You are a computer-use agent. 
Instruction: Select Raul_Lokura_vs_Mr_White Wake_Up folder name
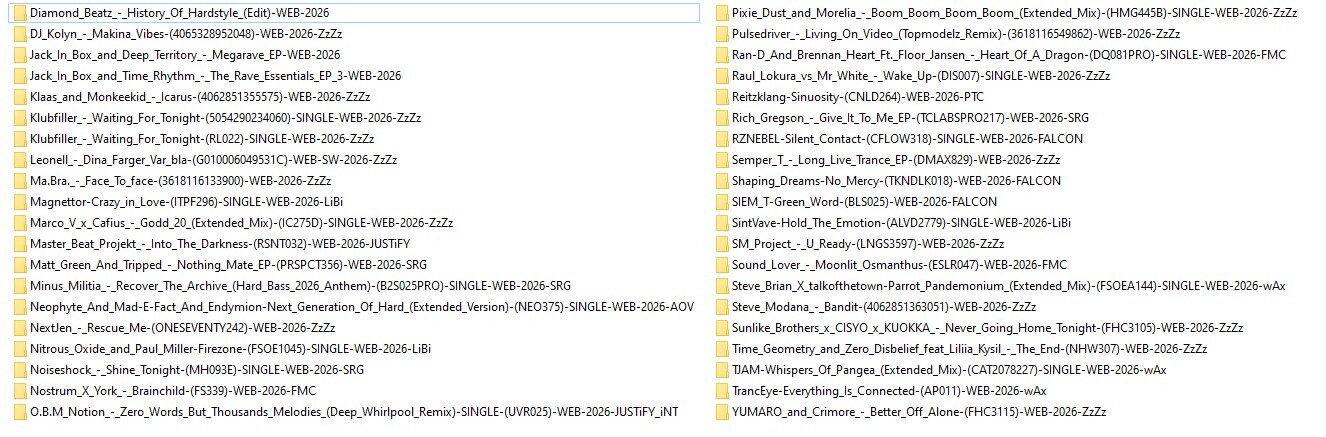coord(921,76)
